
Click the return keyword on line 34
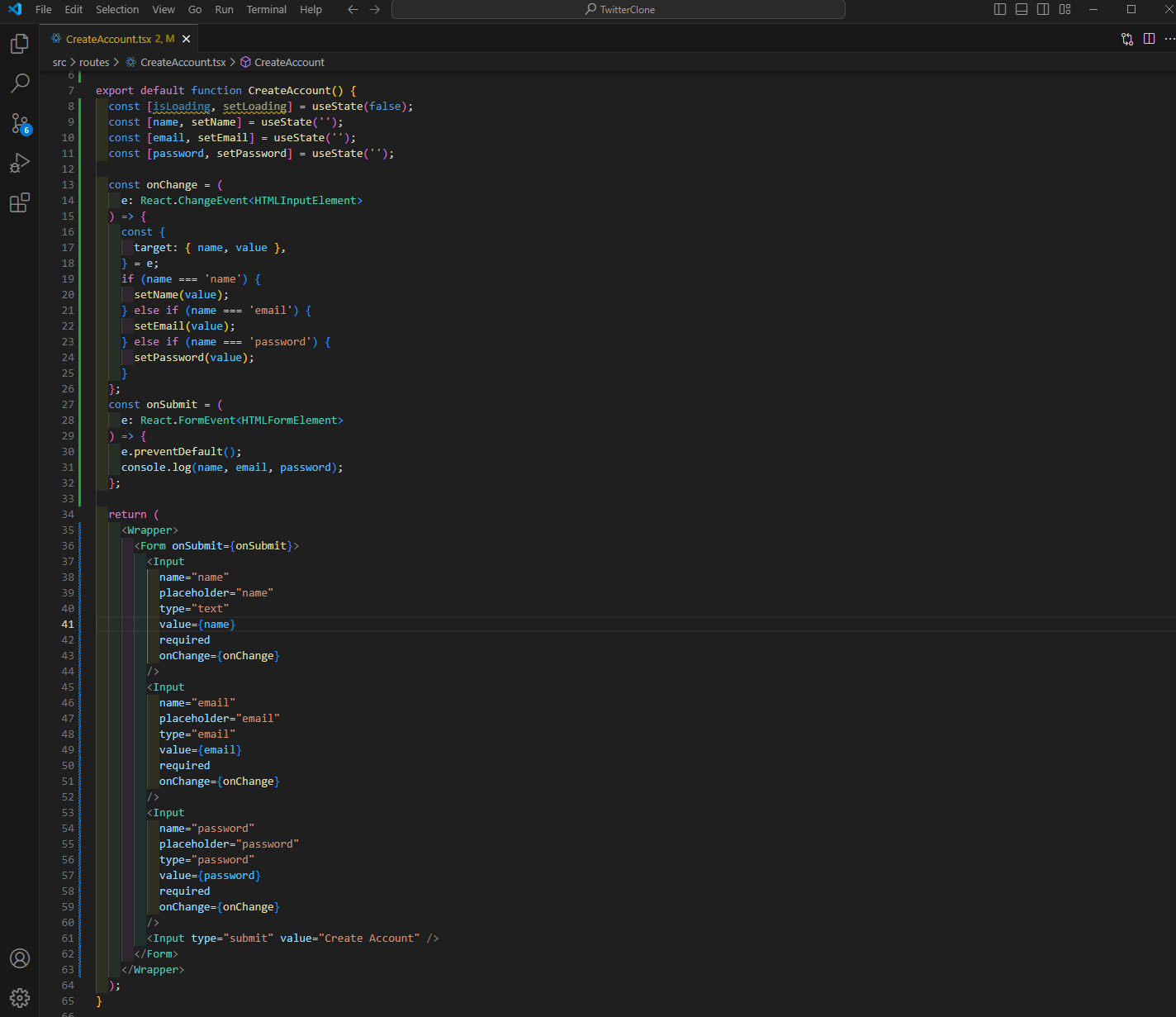pos(127,515)
